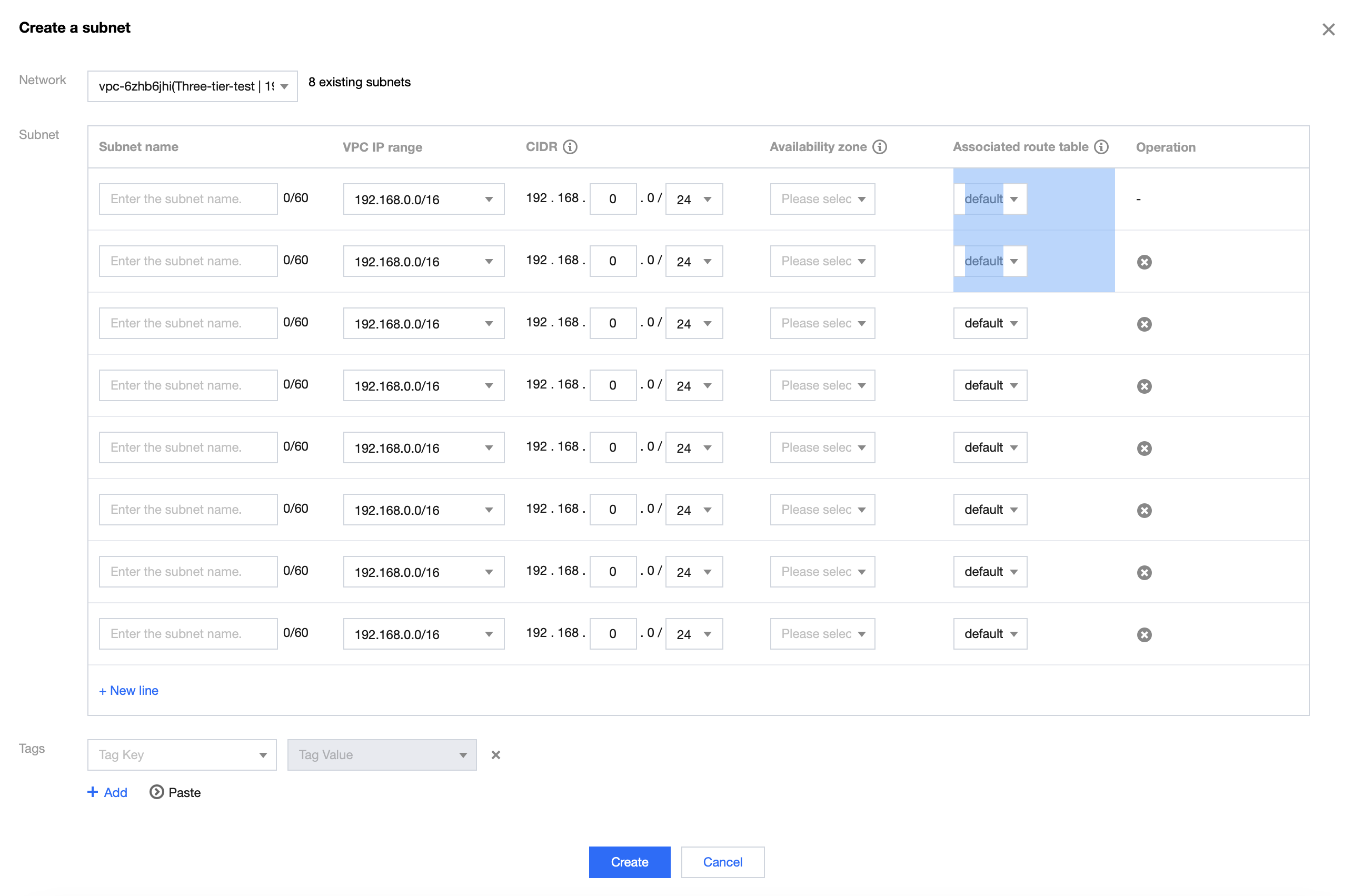The image size is (1353, 896).
Task: Click the Create button
Action: pos(629,862)
